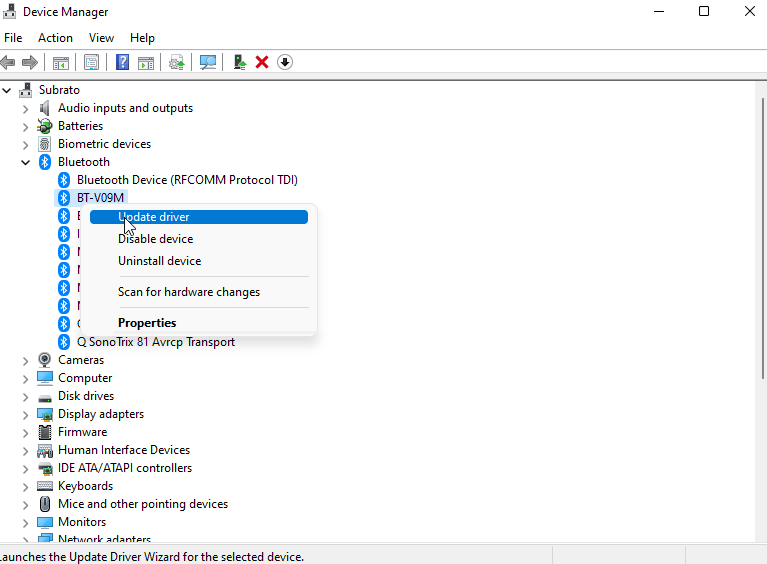Click the red X Uninstall device icon
Screen dimensions: 767x564
[x=262, y=62]
